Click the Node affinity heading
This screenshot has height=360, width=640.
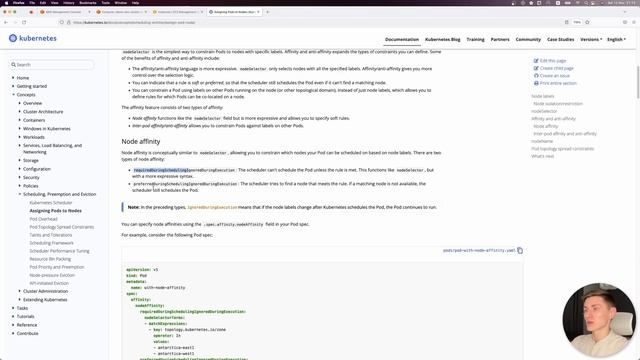coord(141,142)
